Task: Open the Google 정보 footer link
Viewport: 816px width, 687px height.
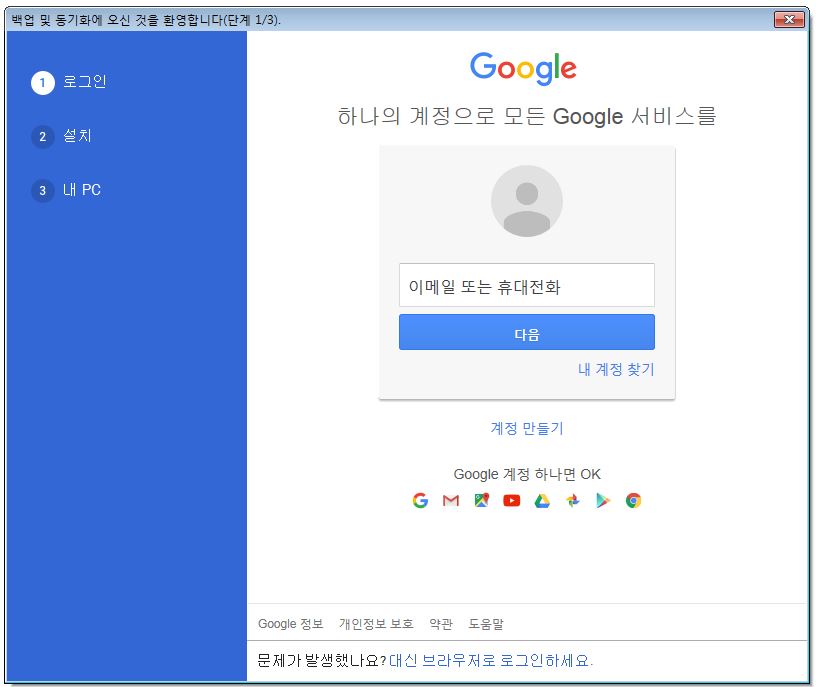Action: pyautogui.click(x=290, y=624)
